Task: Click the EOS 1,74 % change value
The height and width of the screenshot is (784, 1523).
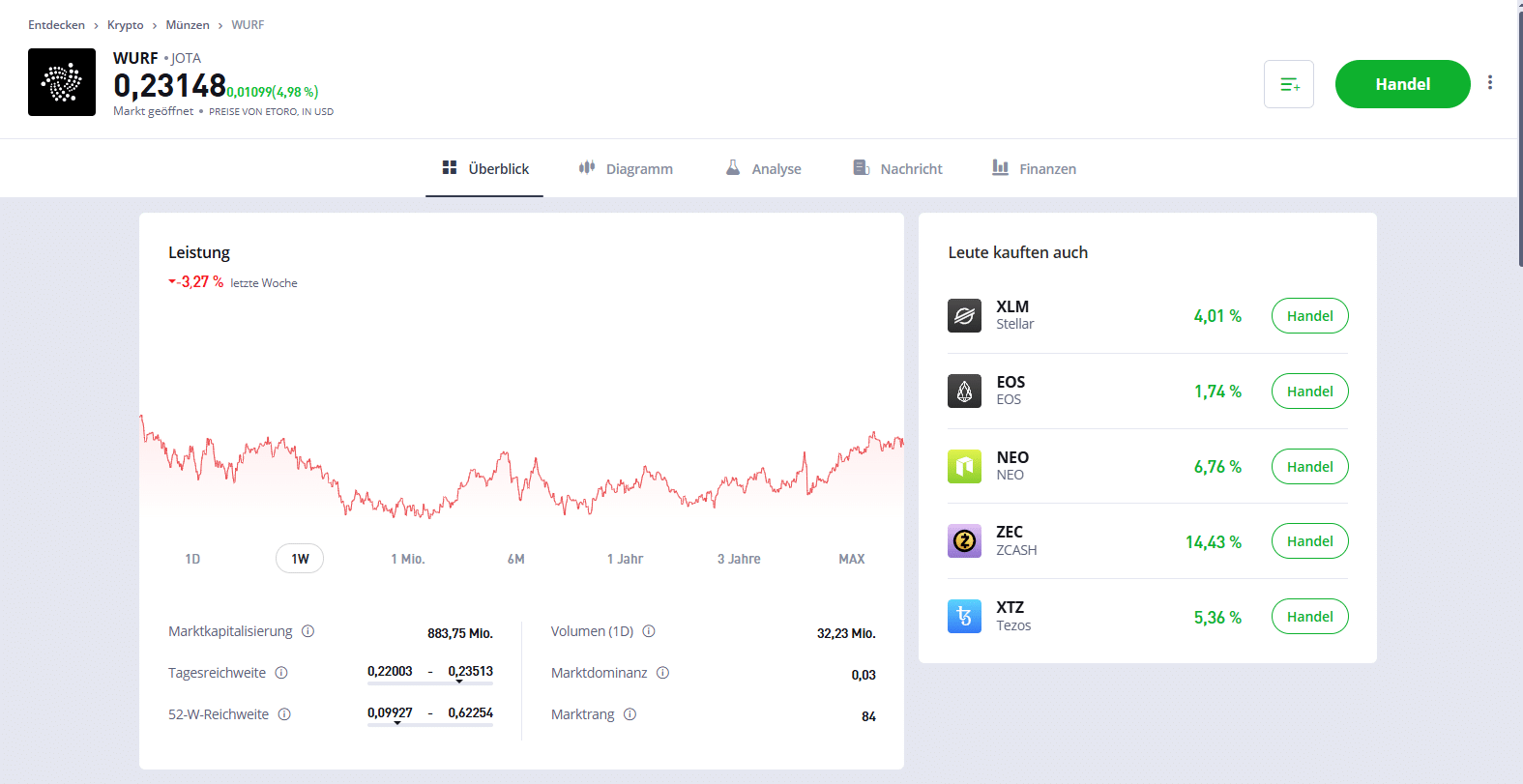Action: [x=1217, y=392]
